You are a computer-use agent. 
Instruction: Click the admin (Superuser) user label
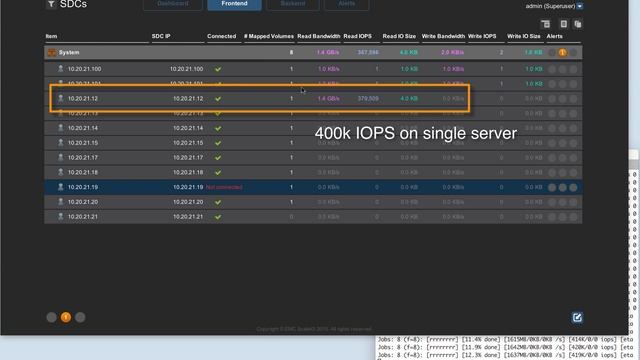(x=550, y=6)
